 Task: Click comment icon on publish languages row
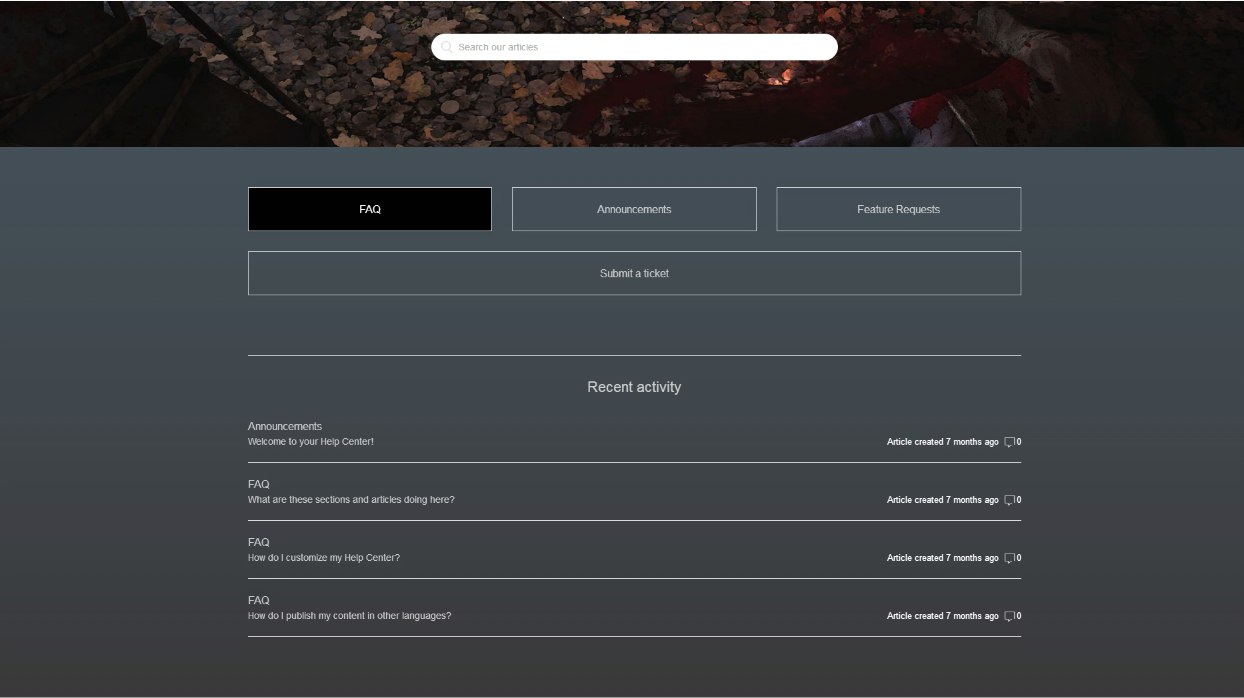1010,616
